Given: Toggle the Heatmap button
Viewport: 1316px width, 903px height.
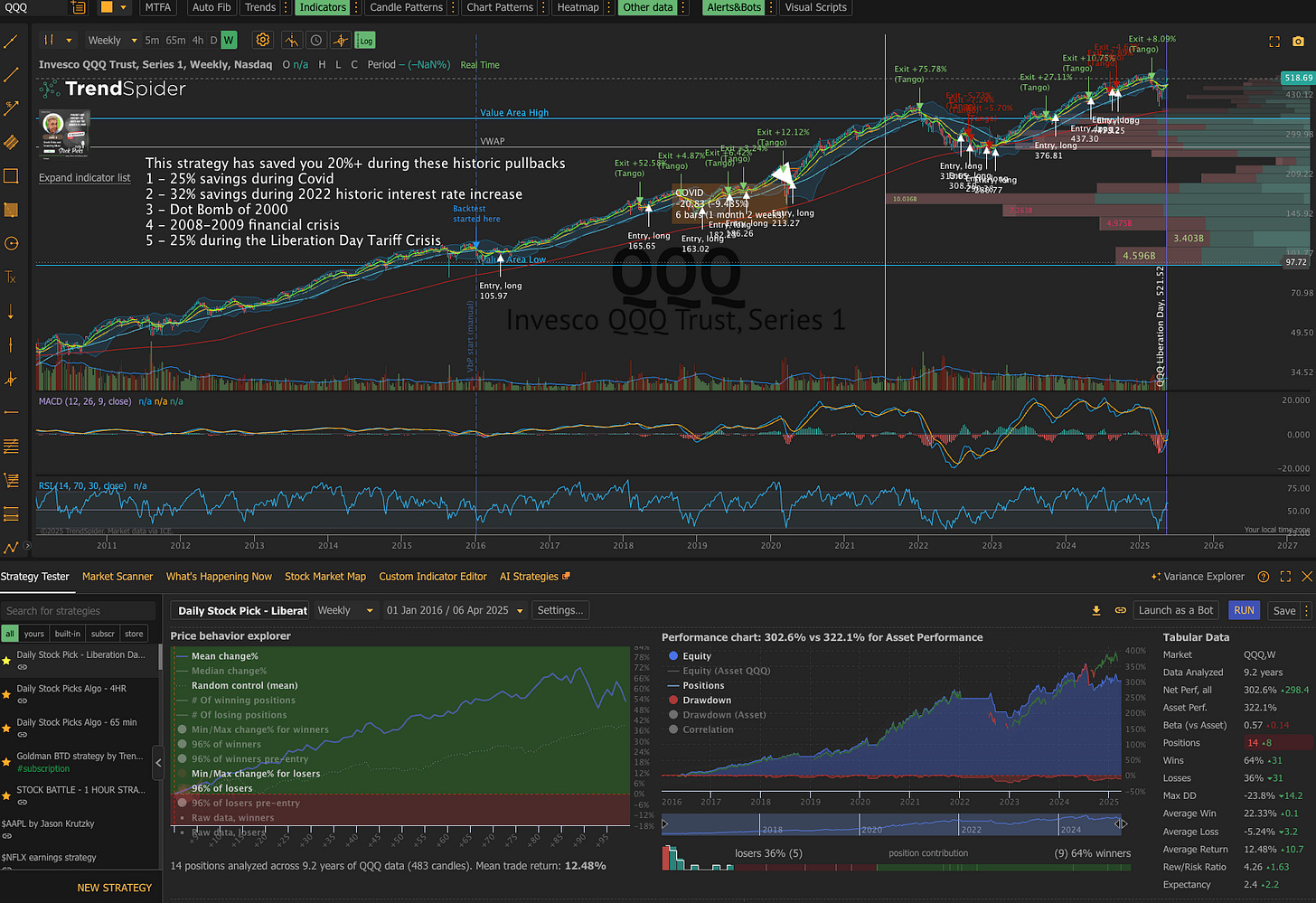Looking at the screenshot, I should click(578, 7).
